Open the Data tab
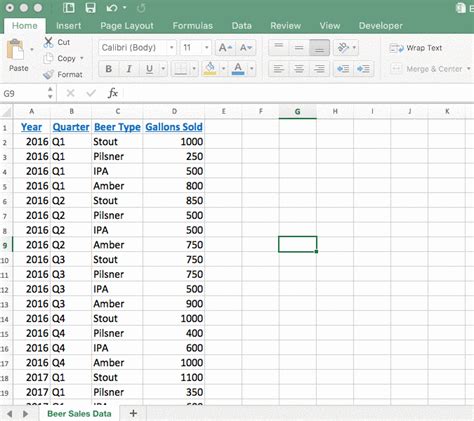Image resolution: width=474 pixels, height=421 pixels. click(242, 26)
